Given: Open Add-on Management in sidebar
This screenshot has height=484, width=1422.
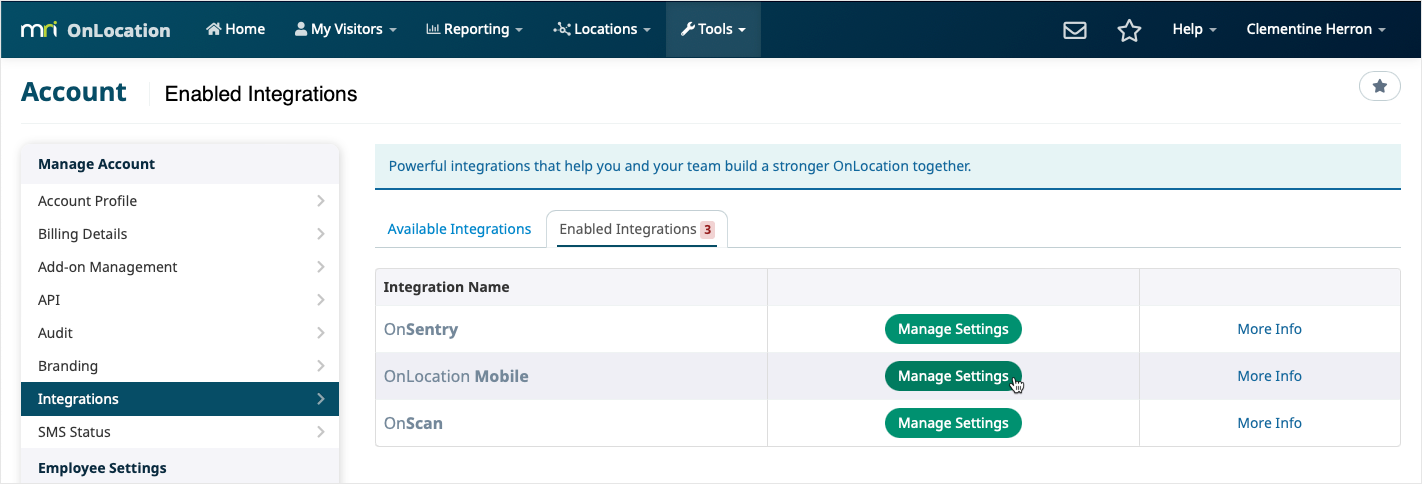Looking at the screenshot, I should [180, 267].
